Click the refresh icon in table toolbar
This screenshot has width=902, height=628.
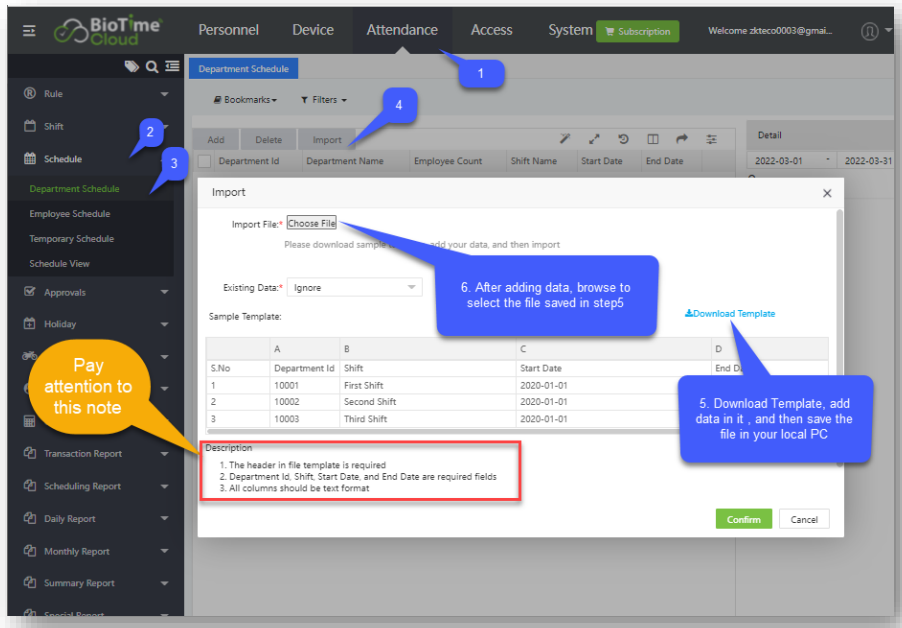click(x=623, y=139)
